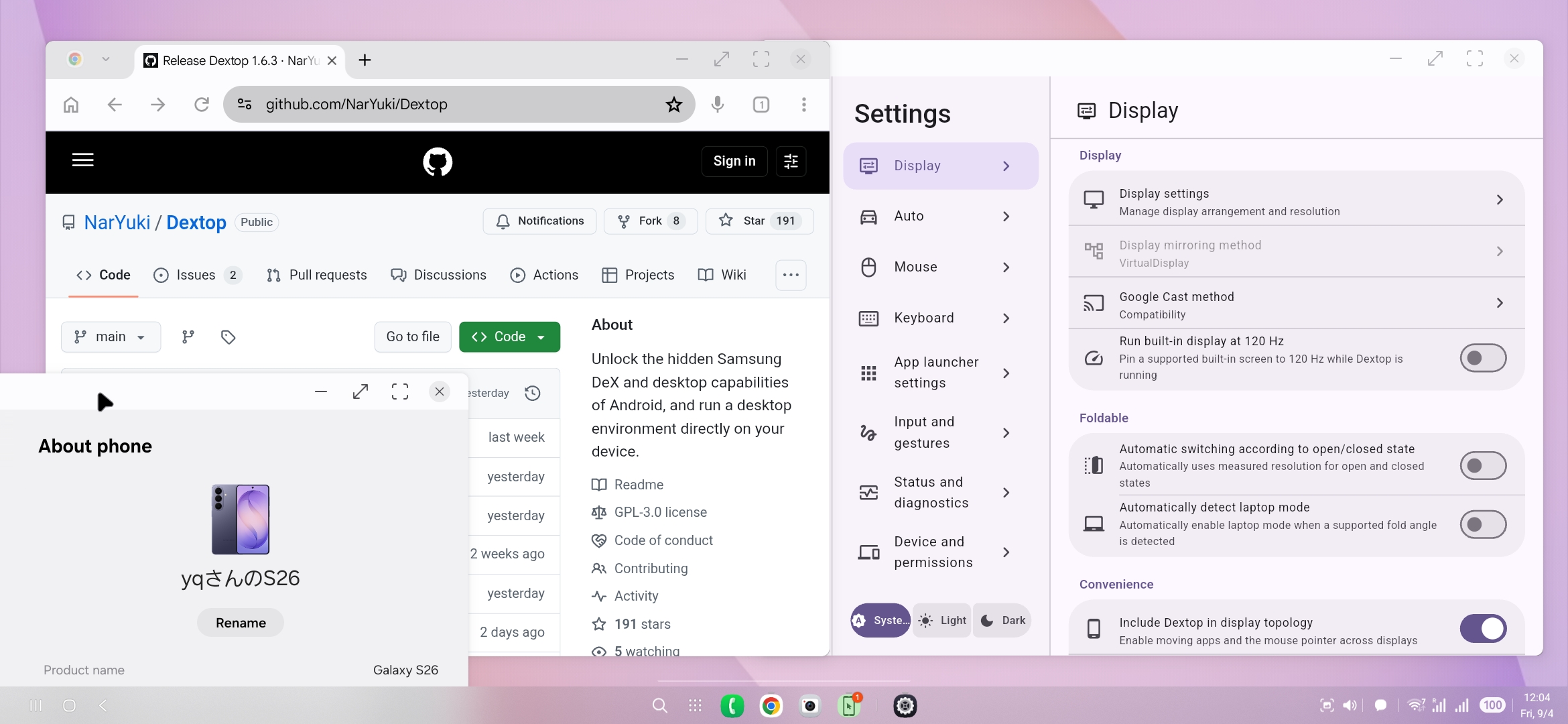This screenshot has width=1568, height=724.
Task: Open a new Chrome tab
Action: pos(365,60)
